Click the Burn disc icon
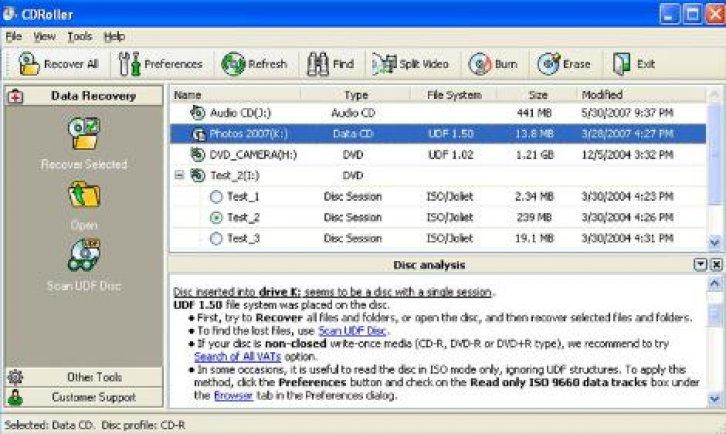Viewport: 726px width, 434px height. point(480,63)
